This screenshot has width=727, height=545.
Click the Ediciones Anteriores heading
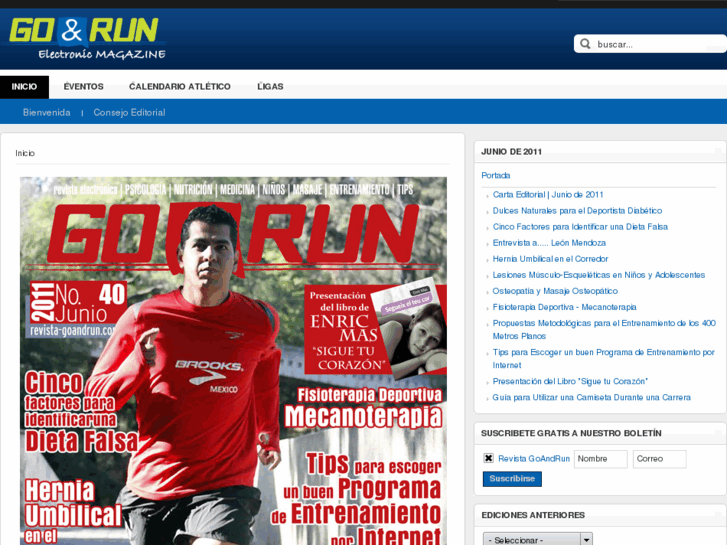point(533,515)
